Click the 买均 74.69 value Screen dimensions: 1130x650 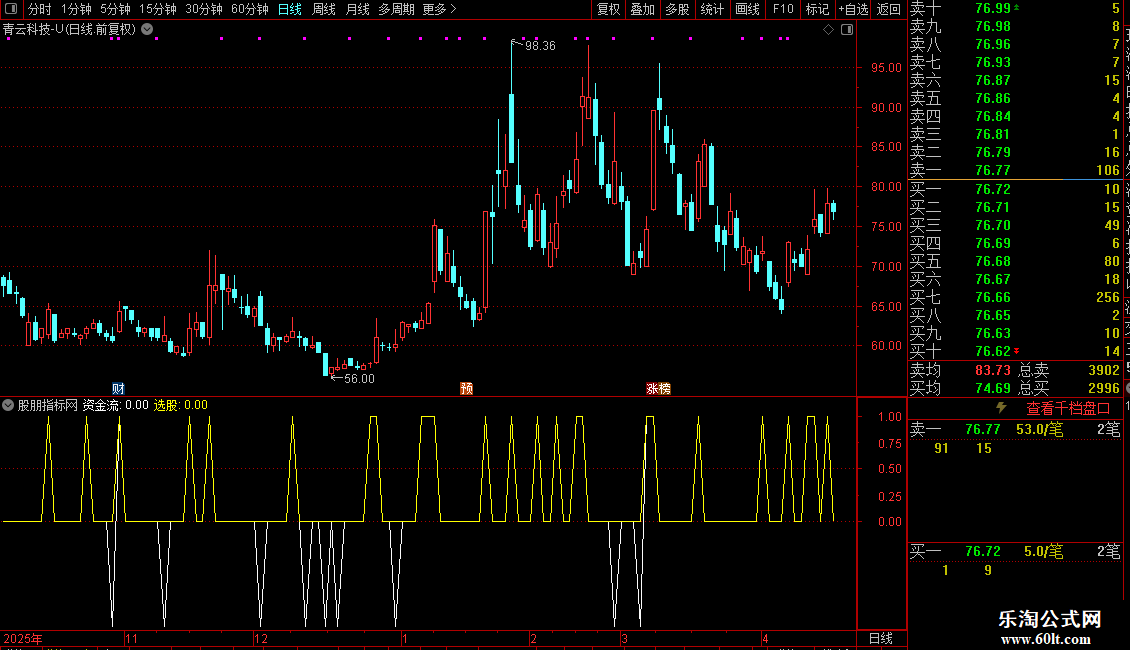coord(993,388)
